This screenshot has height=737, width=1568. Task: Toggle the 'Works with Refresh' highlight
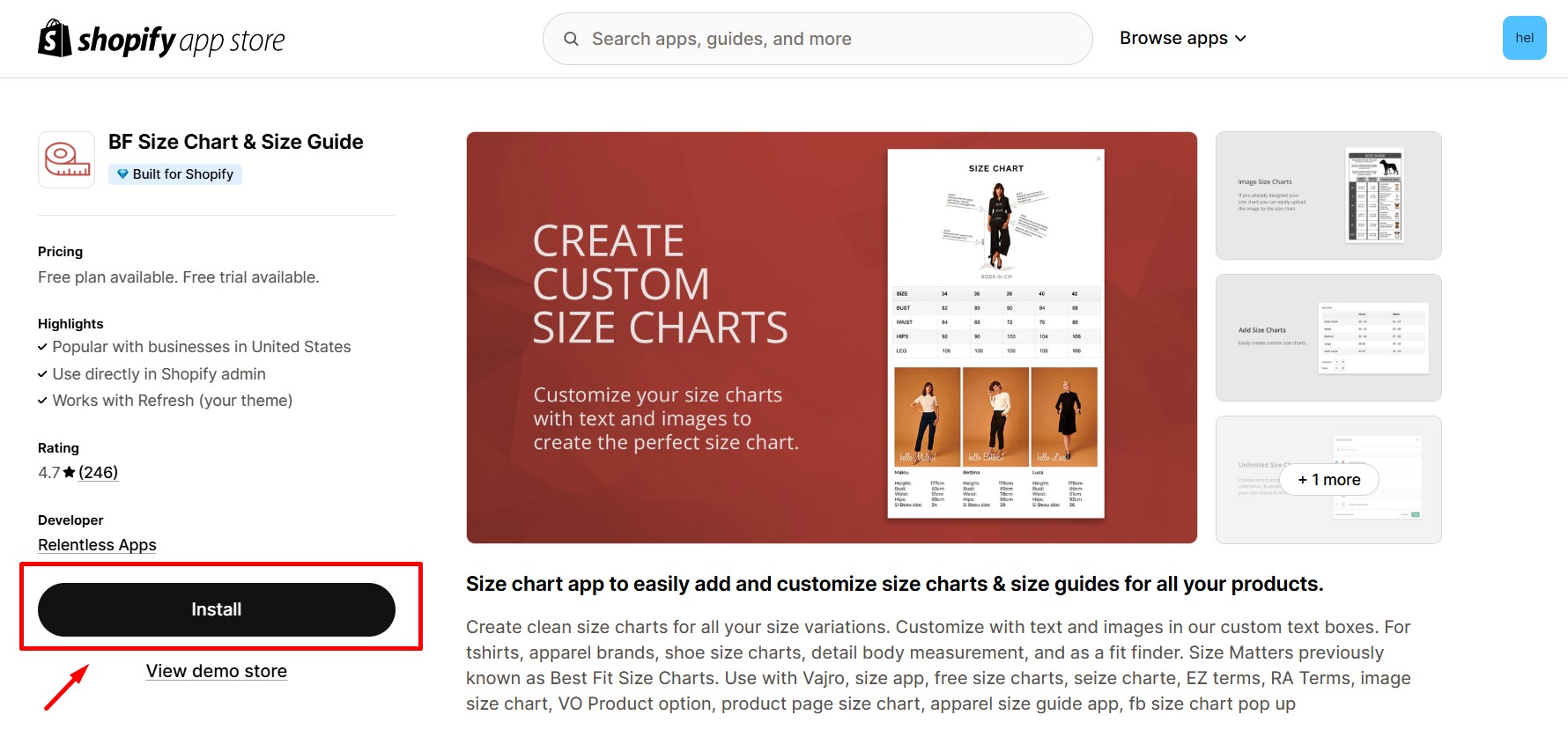(x=173, y=400)
